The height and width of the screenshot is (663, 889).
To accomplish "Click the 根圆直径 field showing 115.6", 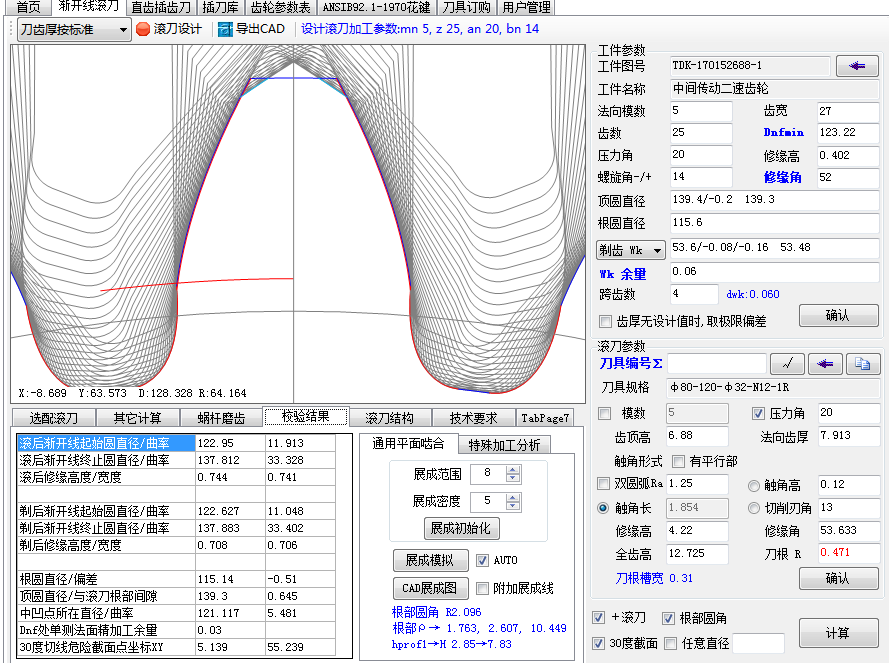I will [774, 223].
